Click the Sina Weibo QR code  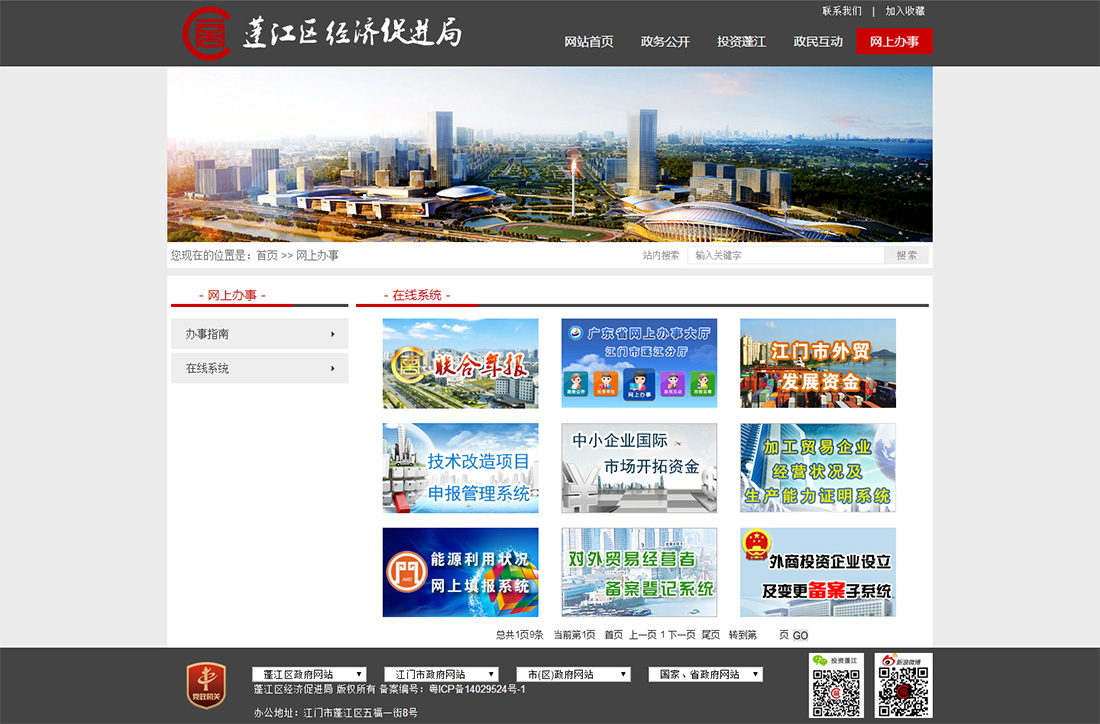tap(903, 686)
